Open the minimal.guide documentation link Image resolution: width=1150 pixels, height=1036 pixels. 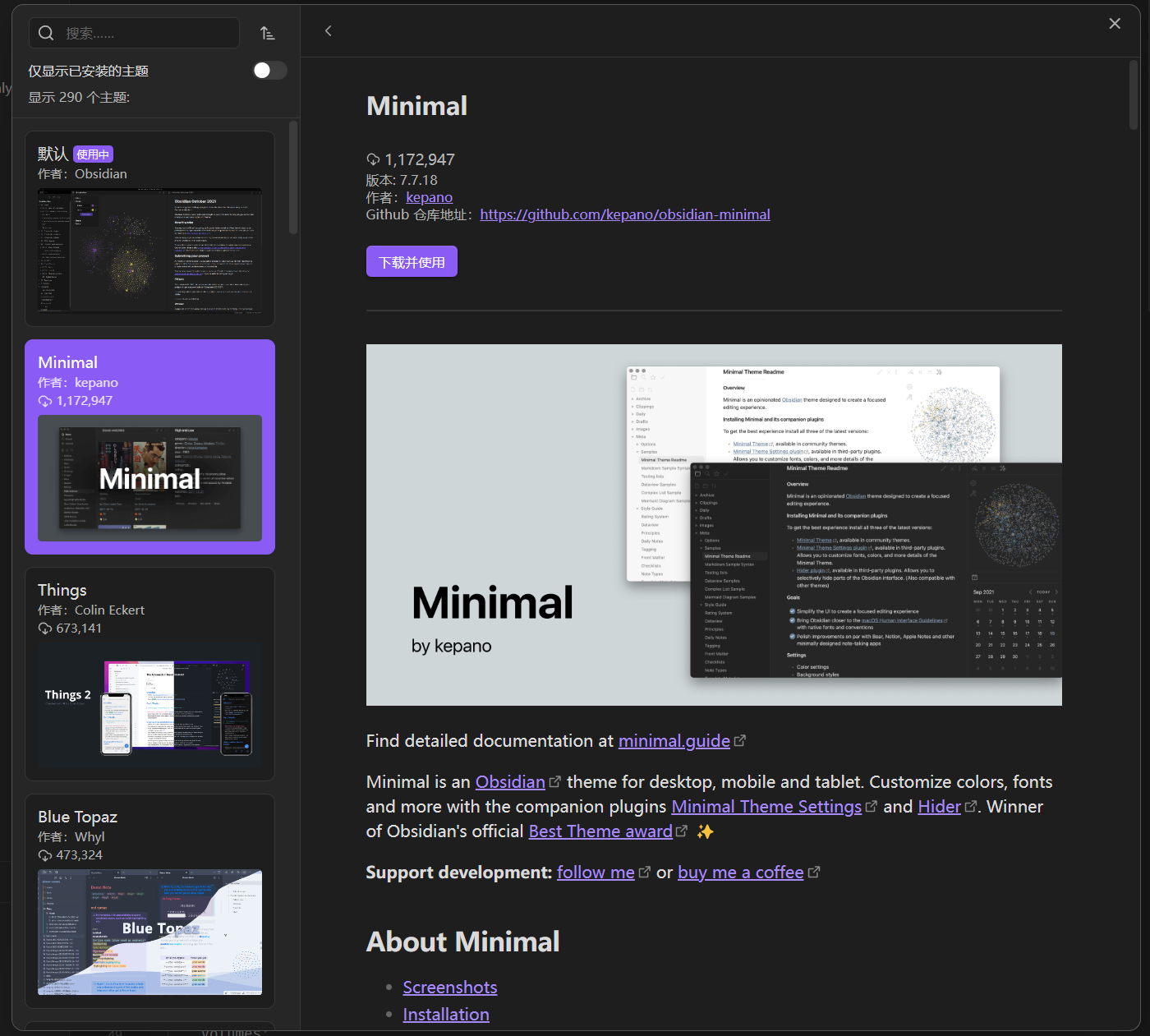pyautogui.click(x=674, y=741)
